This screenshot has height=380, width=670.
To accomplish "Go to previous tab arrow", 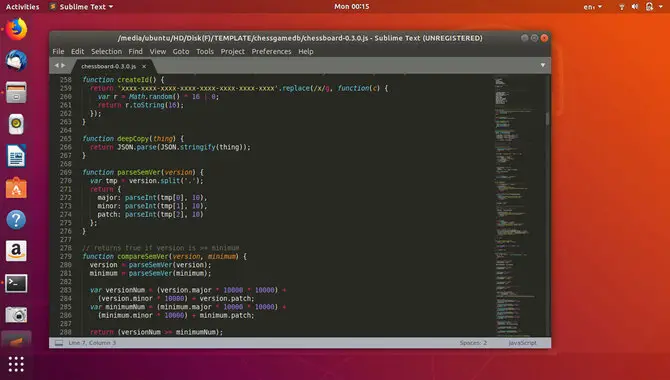I will 56,65.
